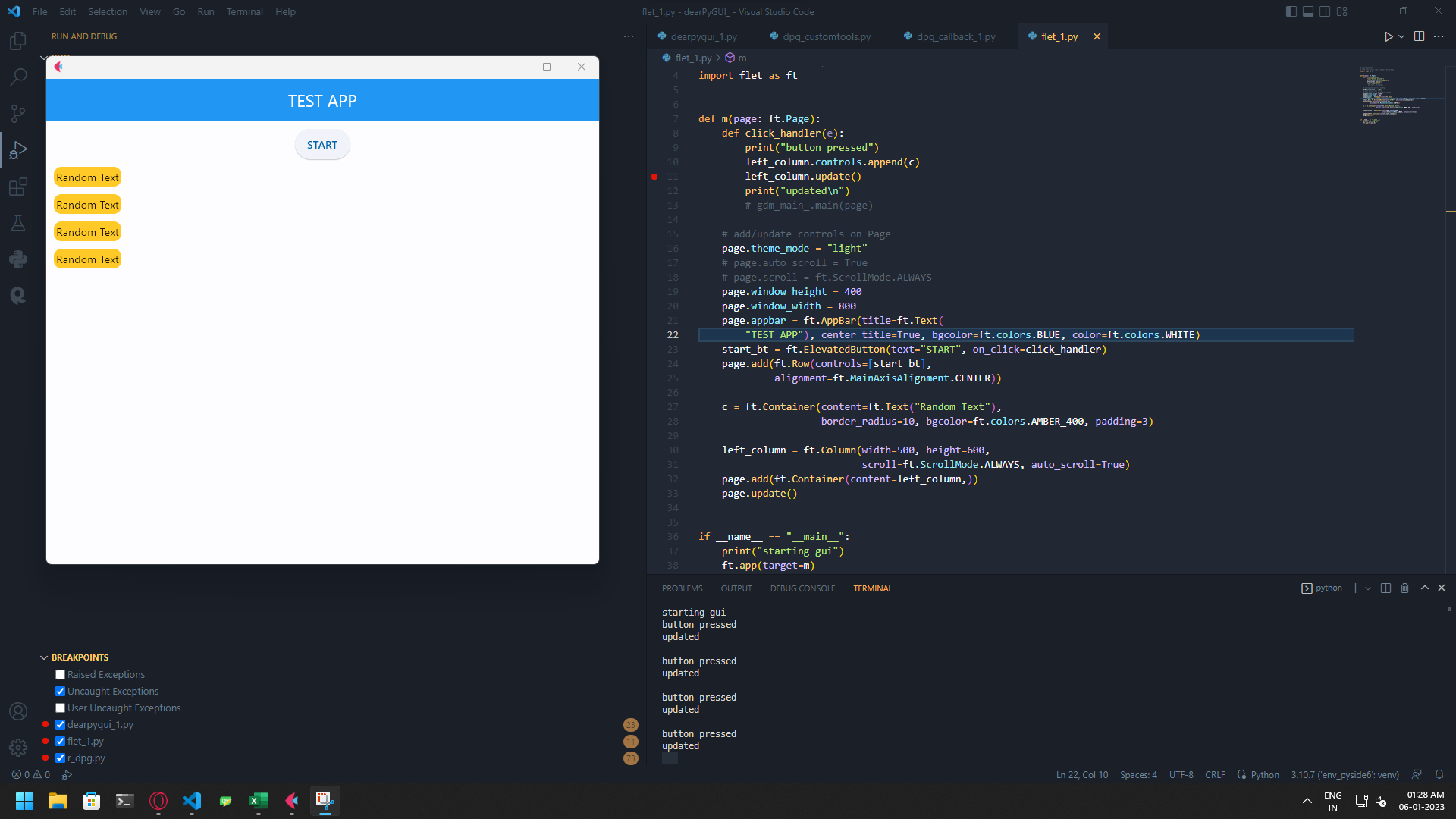Viewport: 1456px width, 819px height.
Task: Collapse the RUN section chevron
Action: click(44, 58)
